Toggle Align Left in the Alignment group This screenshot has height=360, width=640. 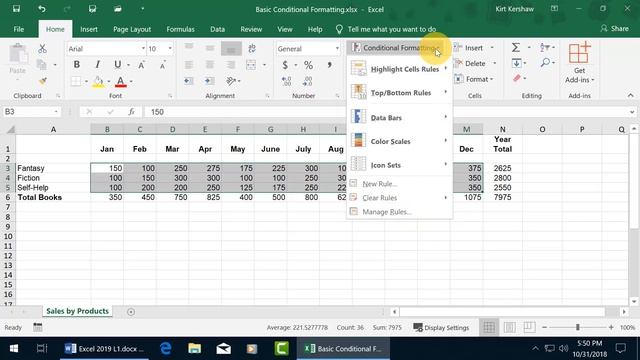click(x=189, y=64)
